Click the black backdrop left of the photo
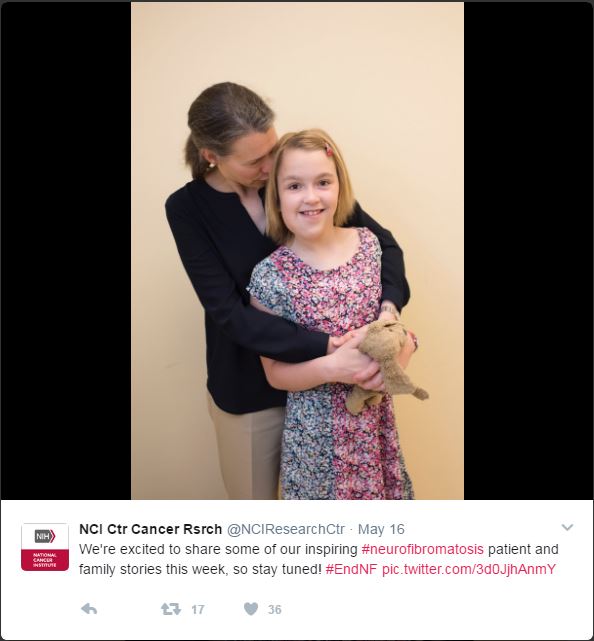The image size is (594, 641). click(65, 251)
